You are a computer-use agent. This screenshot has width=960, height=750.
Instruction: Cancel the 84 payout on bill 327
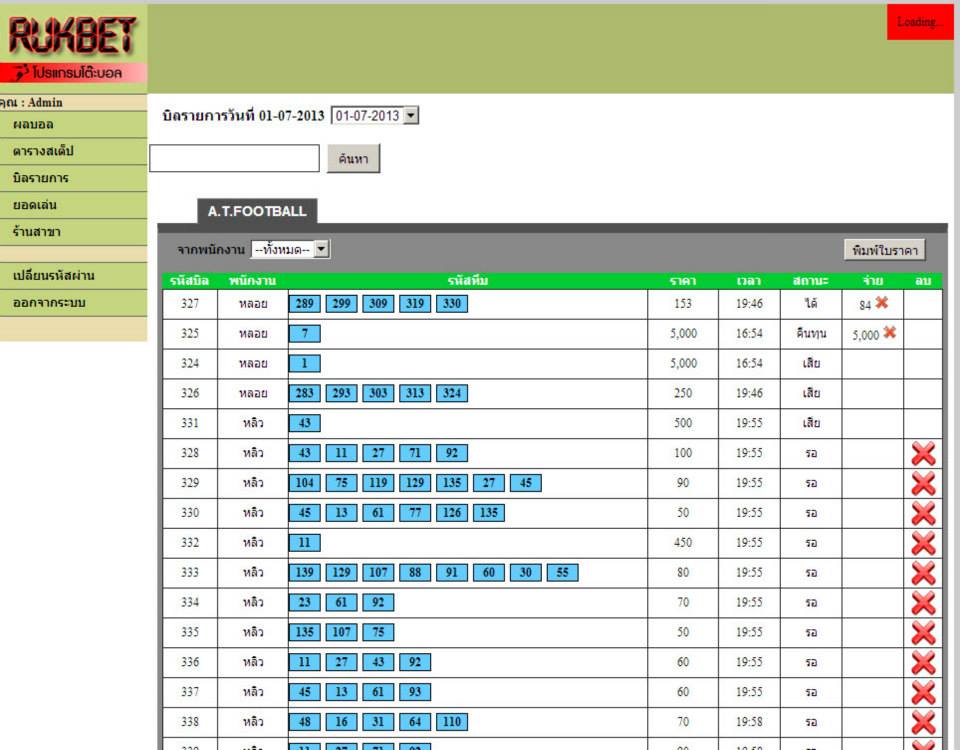(x=882, y=302)
